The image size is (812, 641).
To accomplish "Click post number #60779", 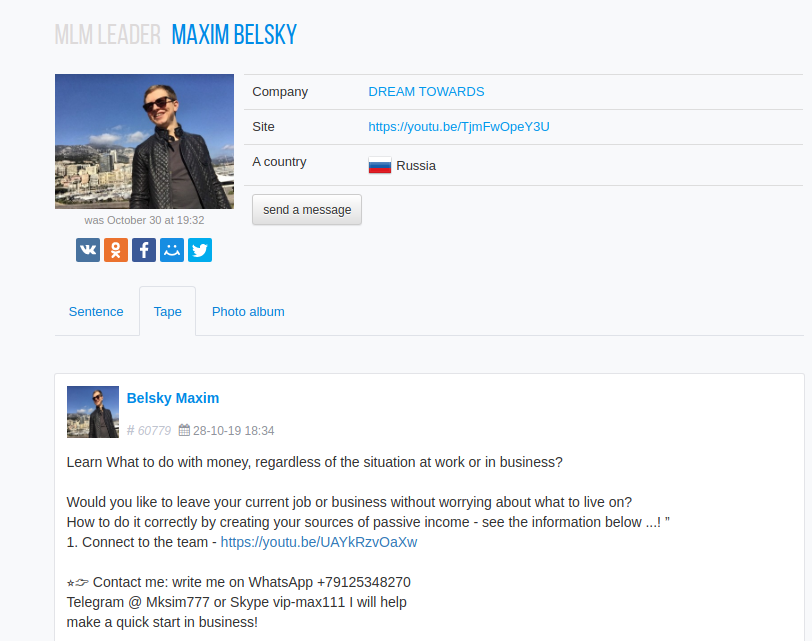I will 149,431.
